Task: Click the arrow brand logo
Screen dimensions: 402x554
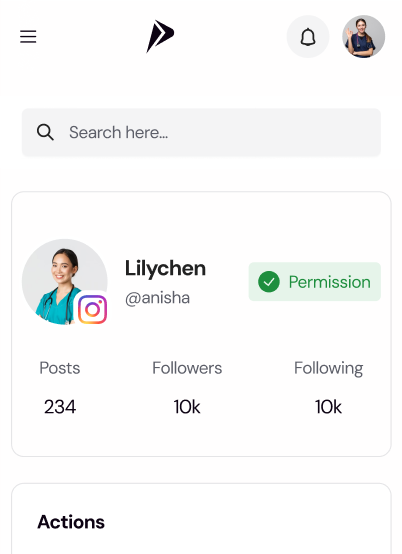Action: (x=160, y=36)
